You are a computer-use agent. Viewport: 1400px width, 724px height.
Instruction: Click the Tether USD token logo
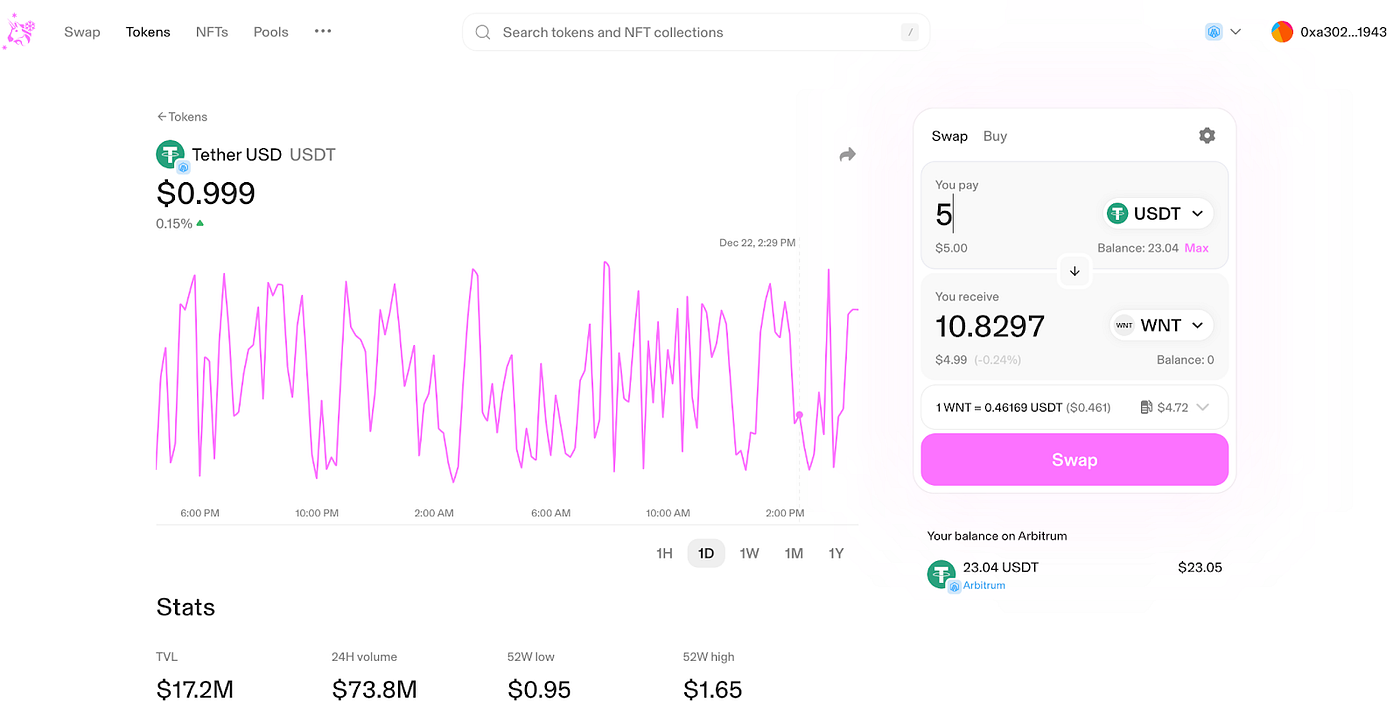(170, 154)
